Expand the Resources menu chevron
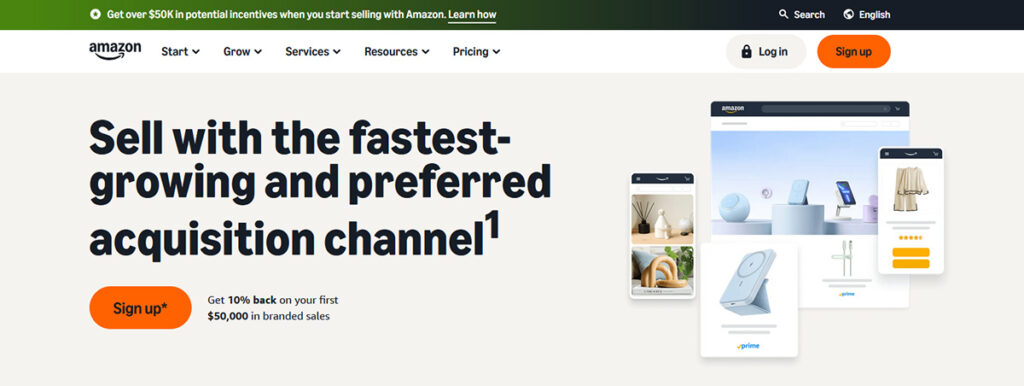The image size is (1024, 386). [425, 52]
